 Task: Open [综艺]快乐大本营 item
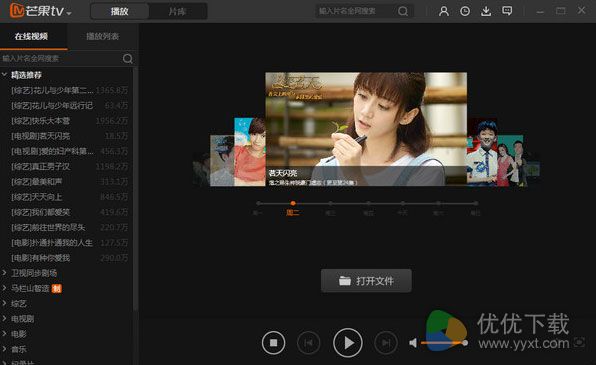click(69, 121)
